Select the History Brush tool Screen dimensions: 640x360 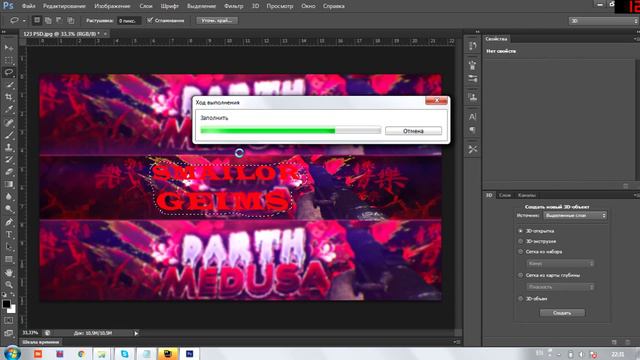click(x=9, y=160)
